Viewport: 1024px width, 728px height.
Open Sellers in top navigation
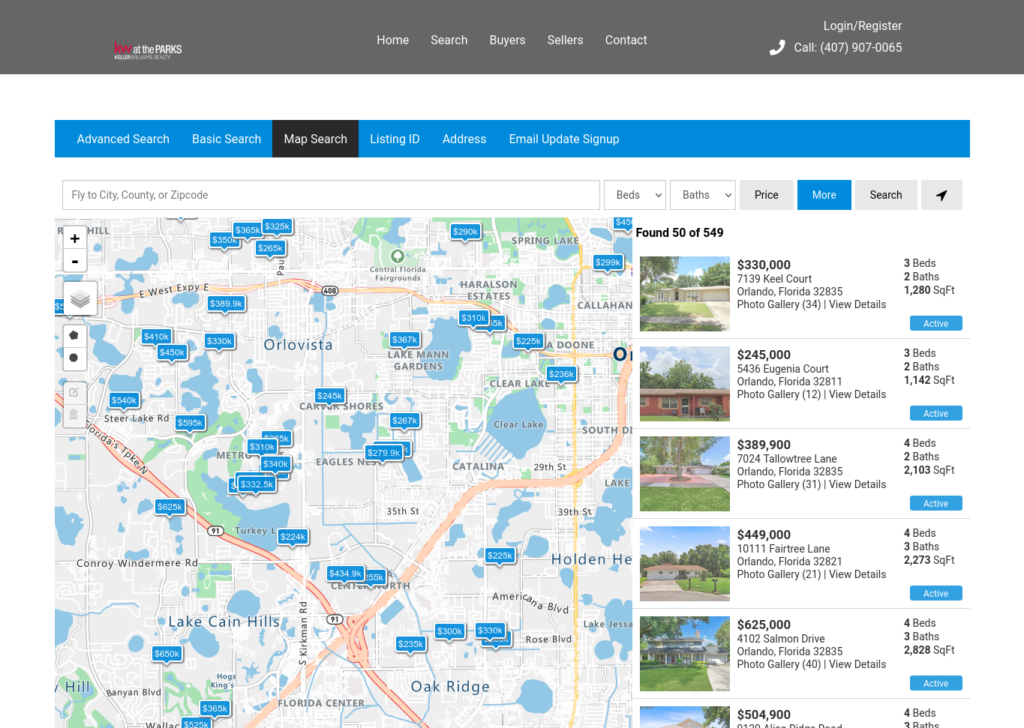pyautogui.click(x=565, y=40)
